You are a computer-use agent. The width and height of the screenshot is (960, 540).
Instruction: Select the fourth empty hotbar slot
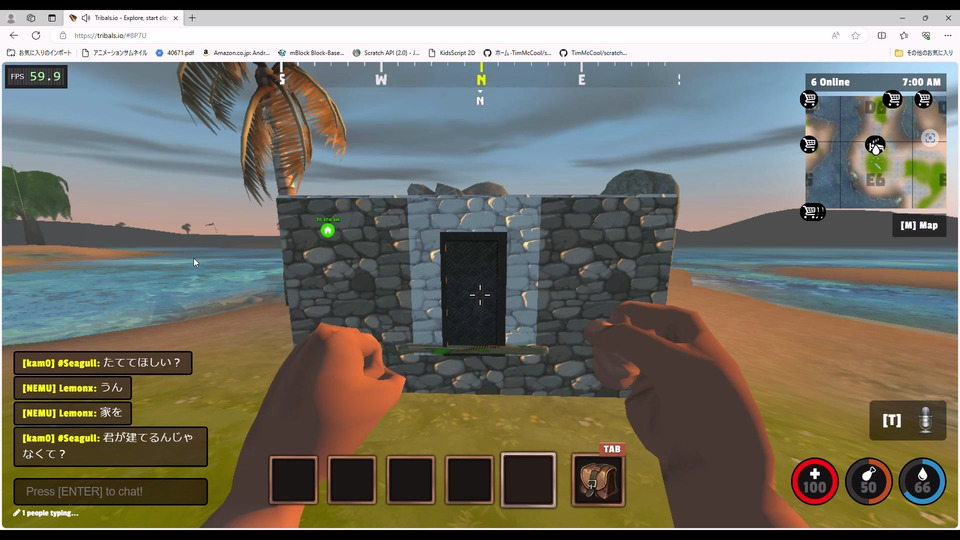(x=469, y=479)
